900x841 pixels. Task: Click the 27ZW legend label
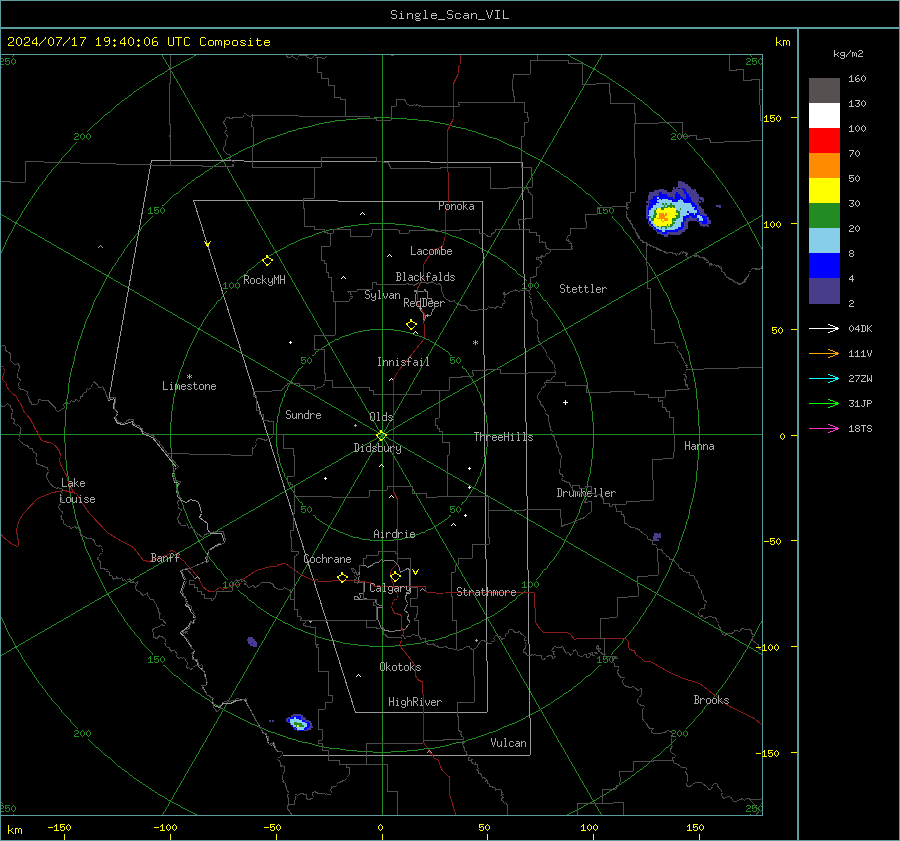[x=860, y=378]
